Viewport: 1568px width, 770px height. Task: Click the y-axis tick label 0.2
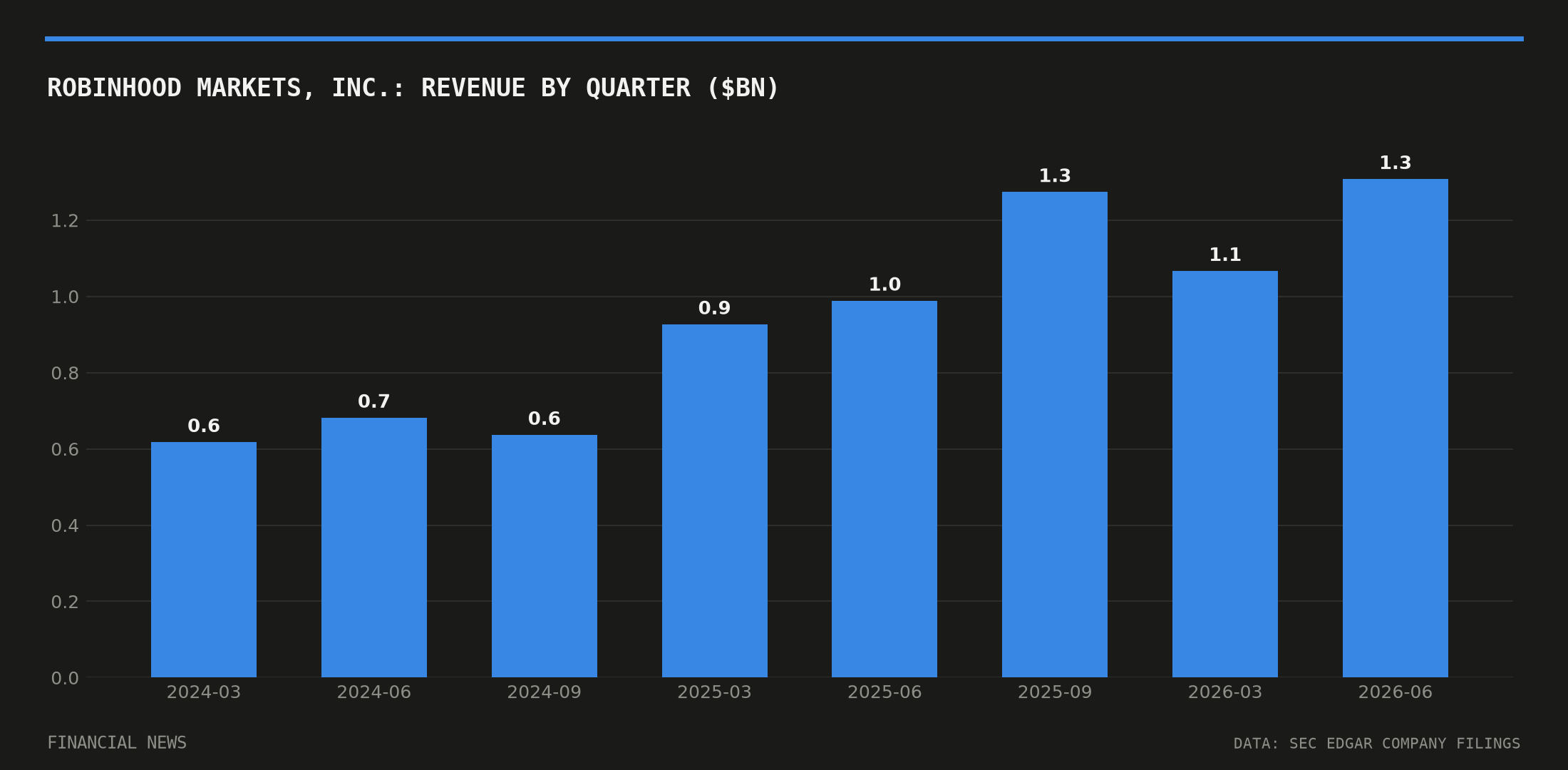(x=65, y=602)
